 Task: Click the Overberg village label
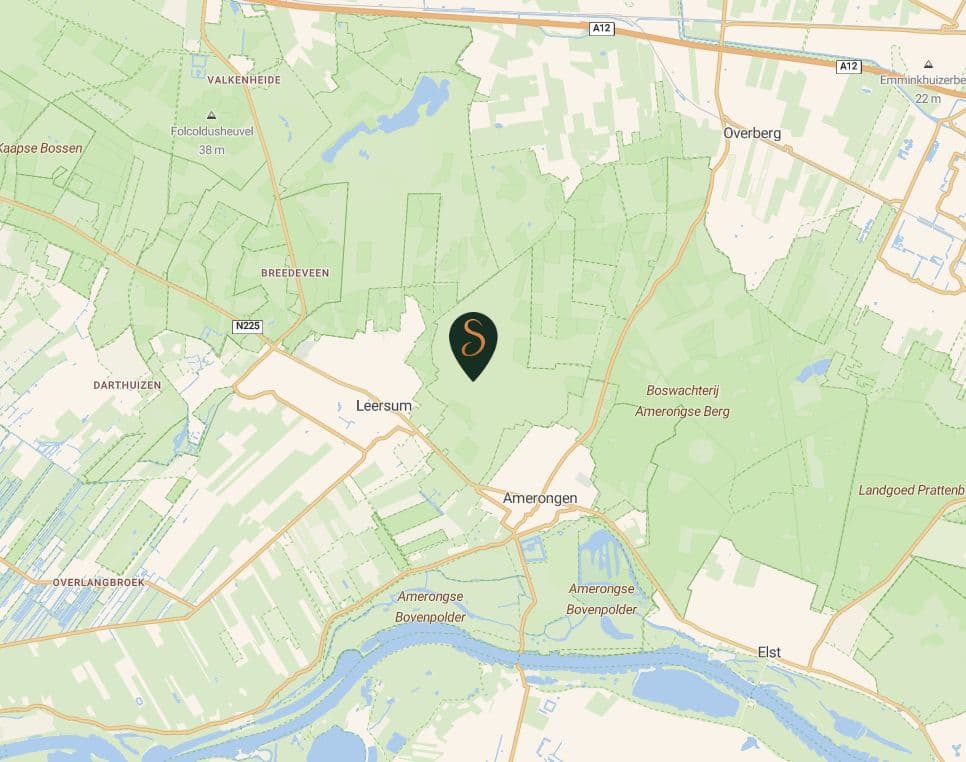(752, 133)
